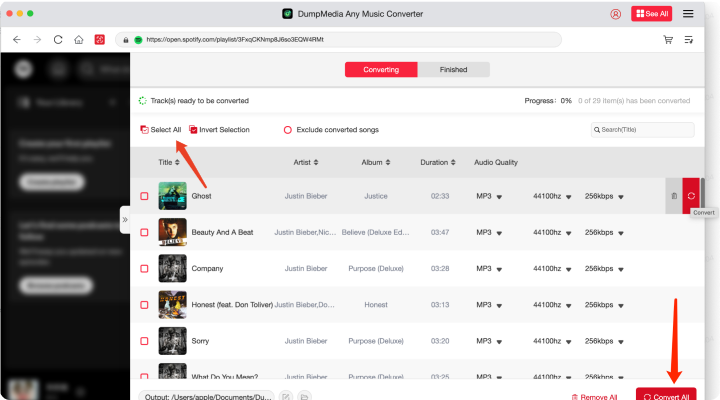Click the red converter icon in toolbar

(x=100, y=39)
